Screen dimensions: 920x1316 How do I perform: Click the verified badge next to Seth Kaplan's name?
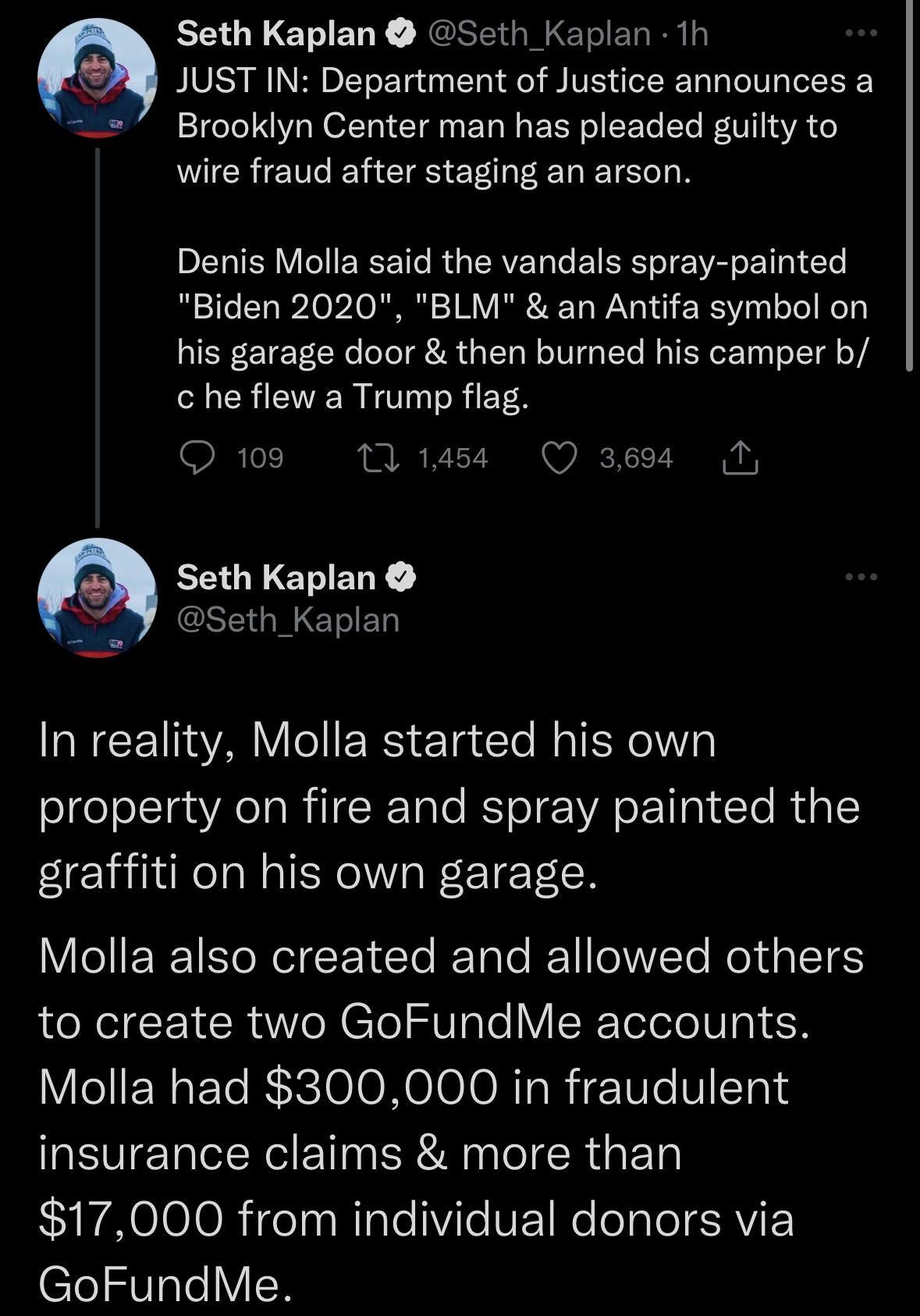(400, 33)
